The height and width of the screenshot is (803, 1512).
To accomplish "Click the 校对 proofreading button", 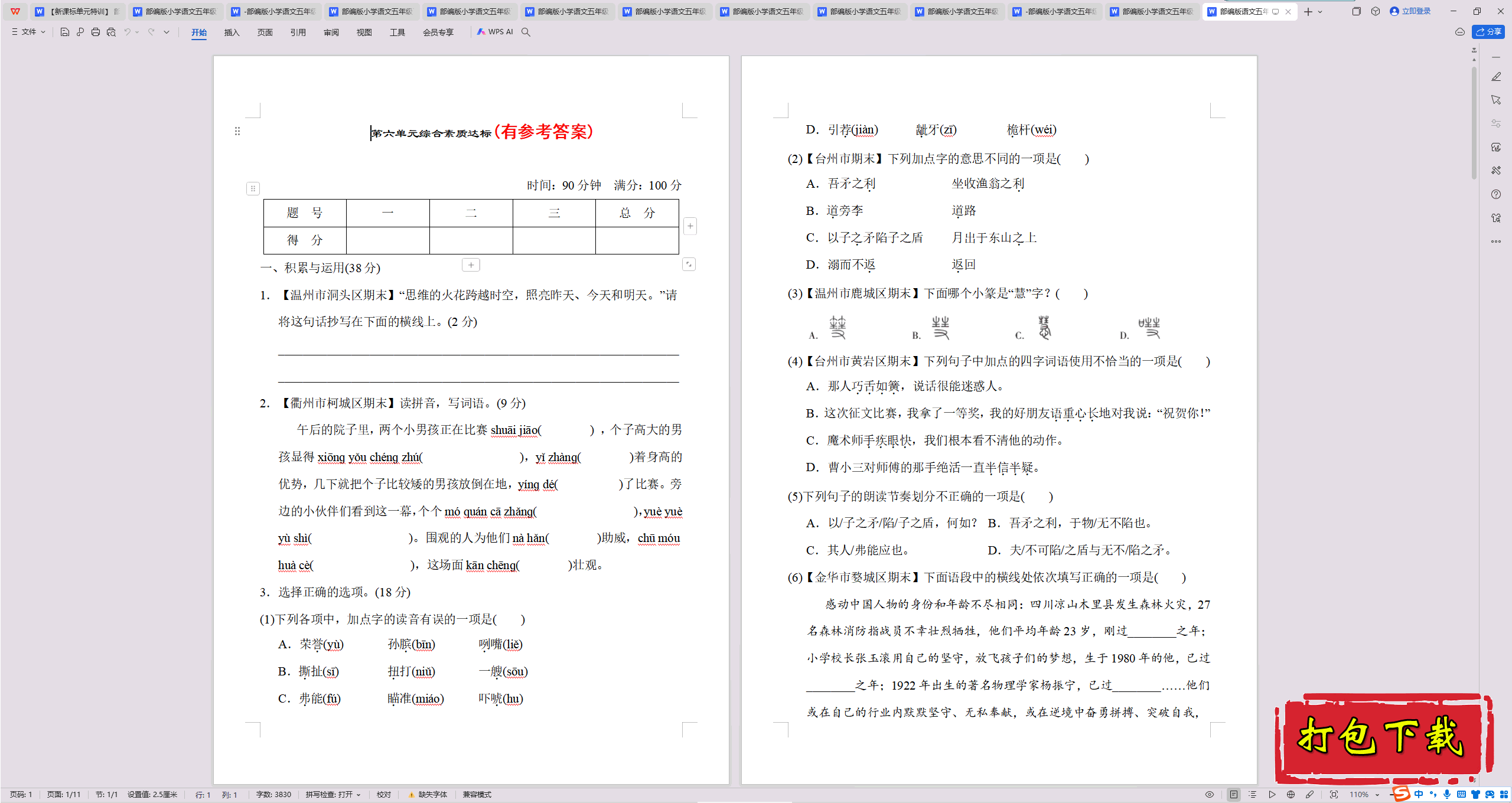I will pos(384,795).
